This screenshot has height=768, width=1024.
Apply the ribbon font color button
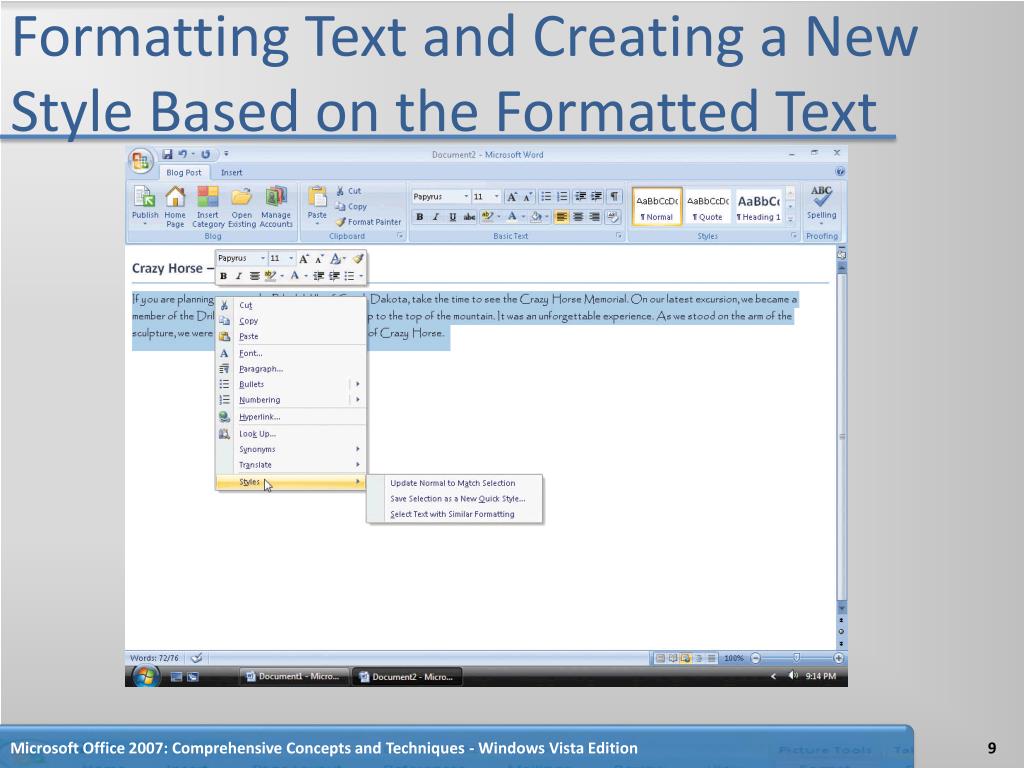point(512,217)
